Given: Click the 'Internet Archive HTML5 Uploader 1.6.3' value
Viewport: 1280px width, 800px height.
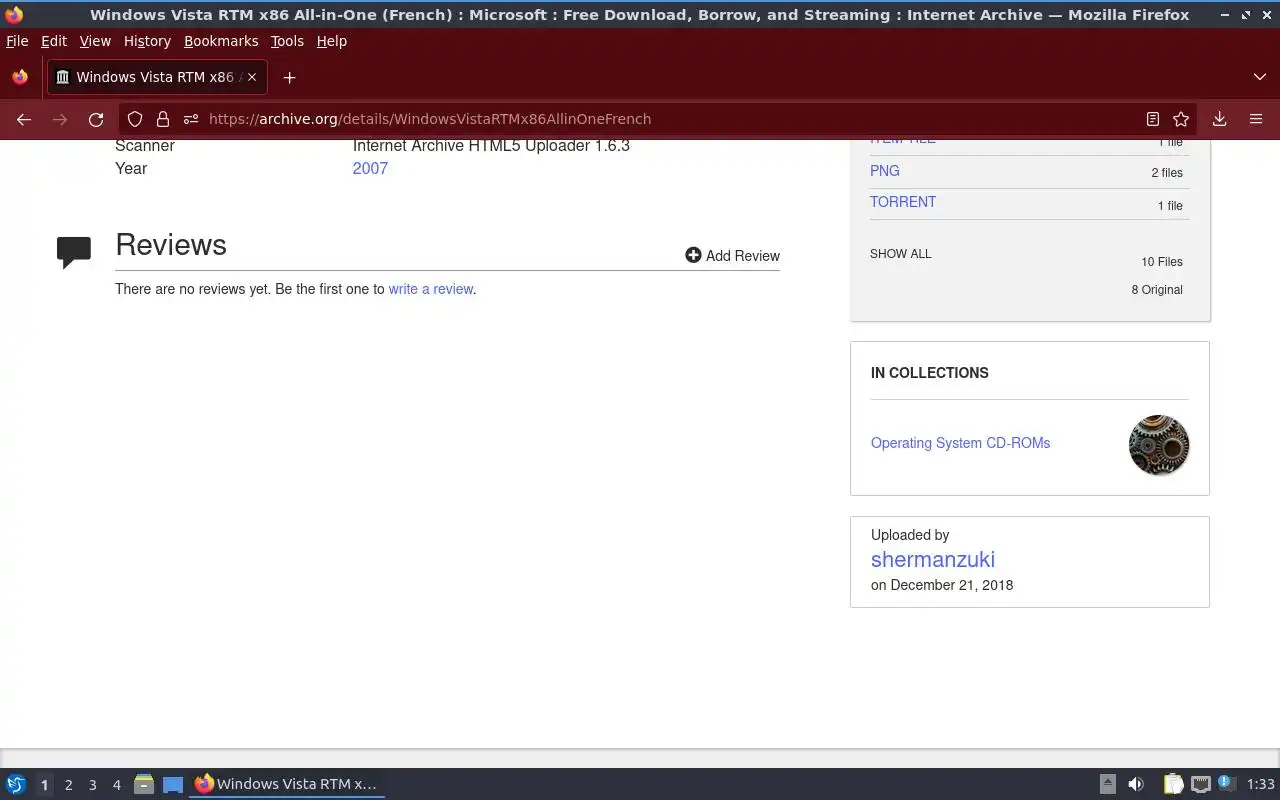Looking at the screenshot, I should click(x=491, y=146).
